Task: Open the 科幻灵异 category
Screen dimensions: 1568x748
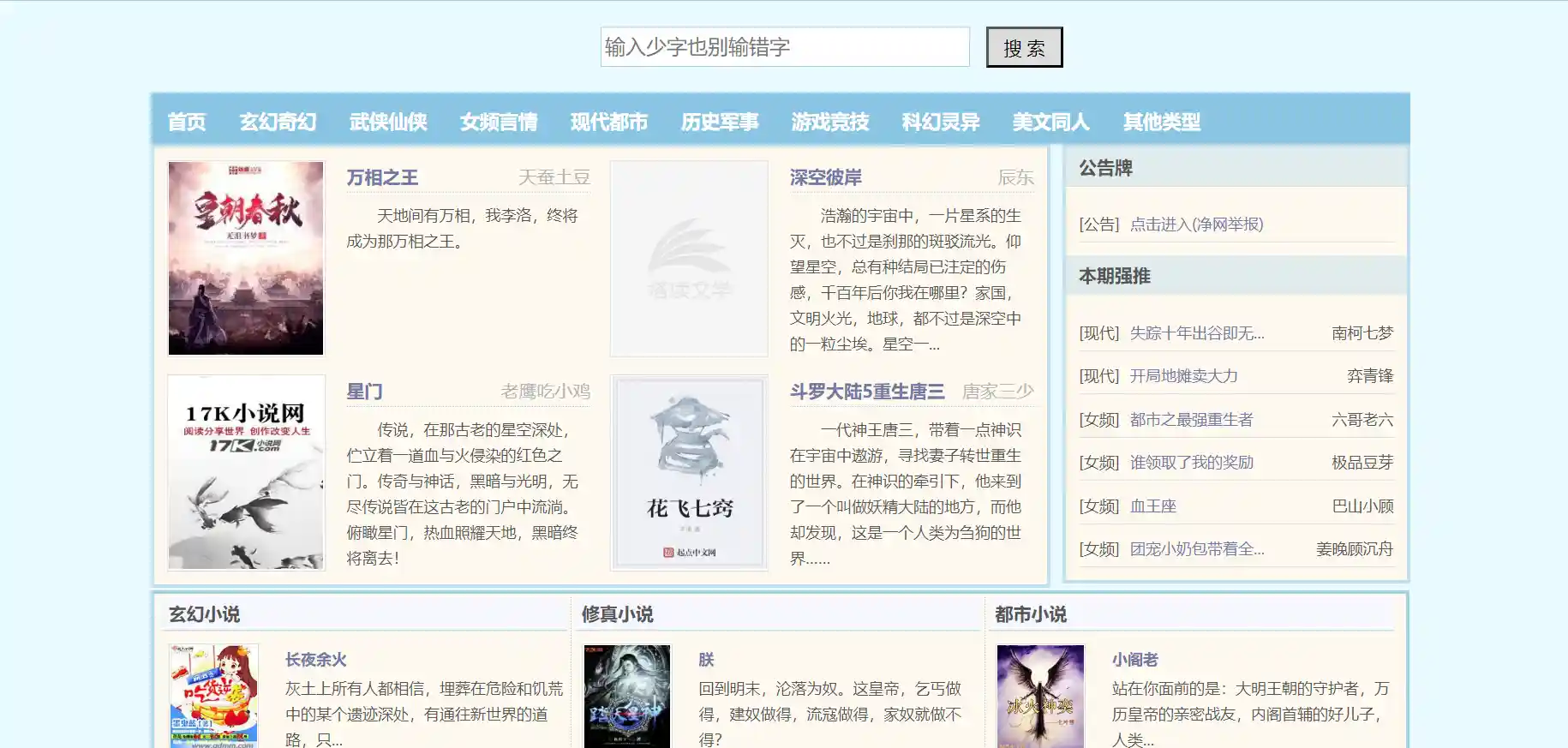Action: [x=941, y=122]
